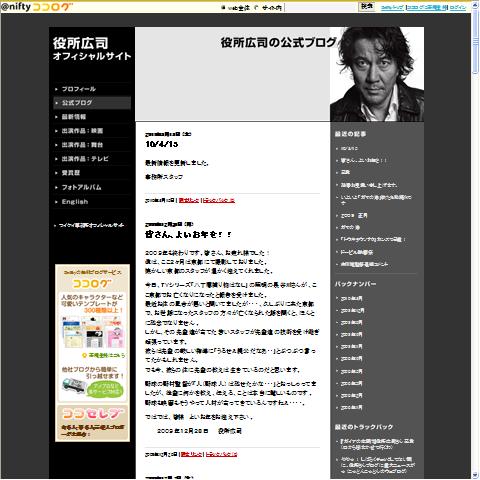The width and height of the screenshot is (480, 480).
Task: Open the ワイケイ事務所 official site link
Action: pos(91,225)
